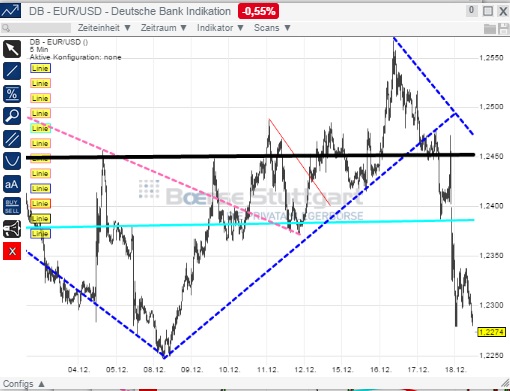This screenshot has height=391, width=510.
Task: Click the Linie label covered by black line
Action: coord(40,158)
